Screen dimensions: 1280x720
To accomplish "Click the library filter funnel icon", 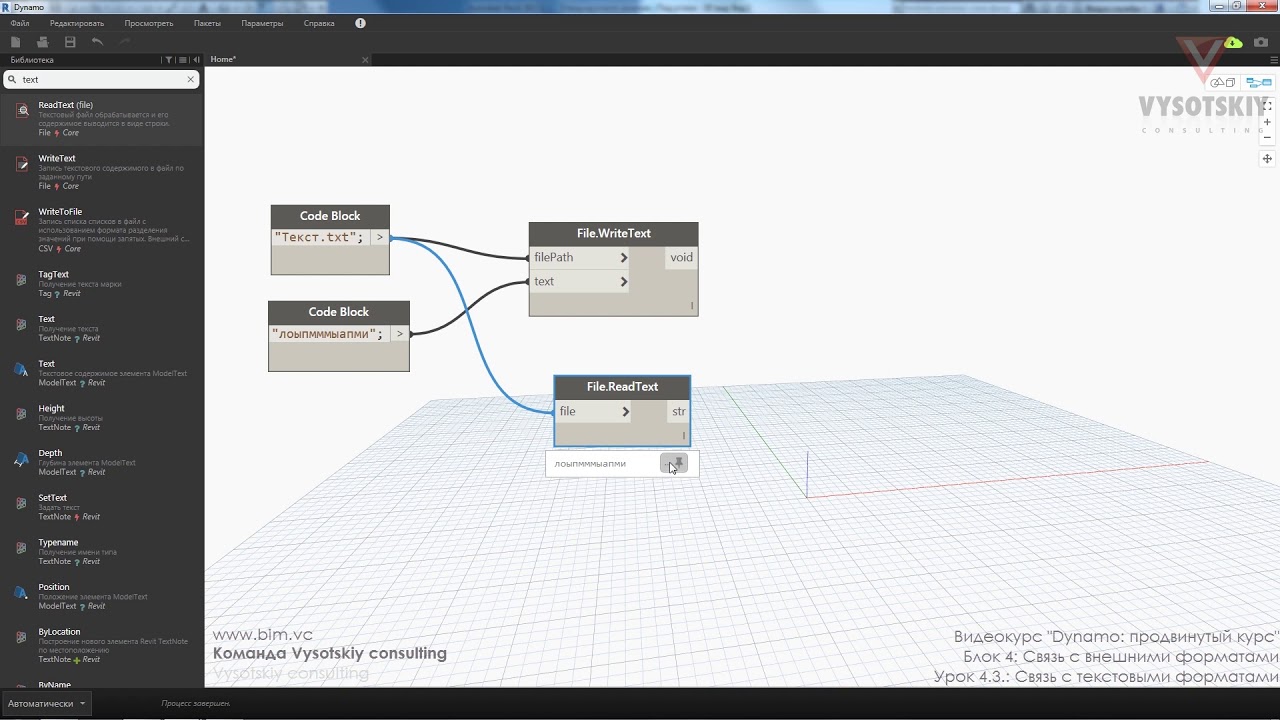I will 168,60.
